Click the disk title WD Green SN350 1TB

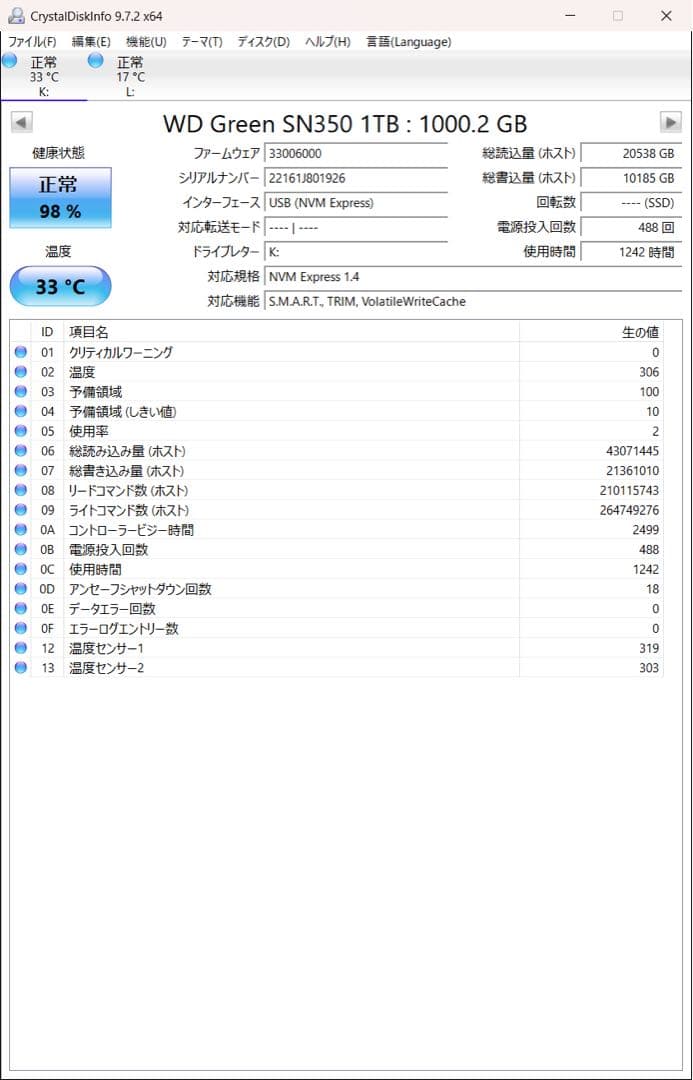345,124
